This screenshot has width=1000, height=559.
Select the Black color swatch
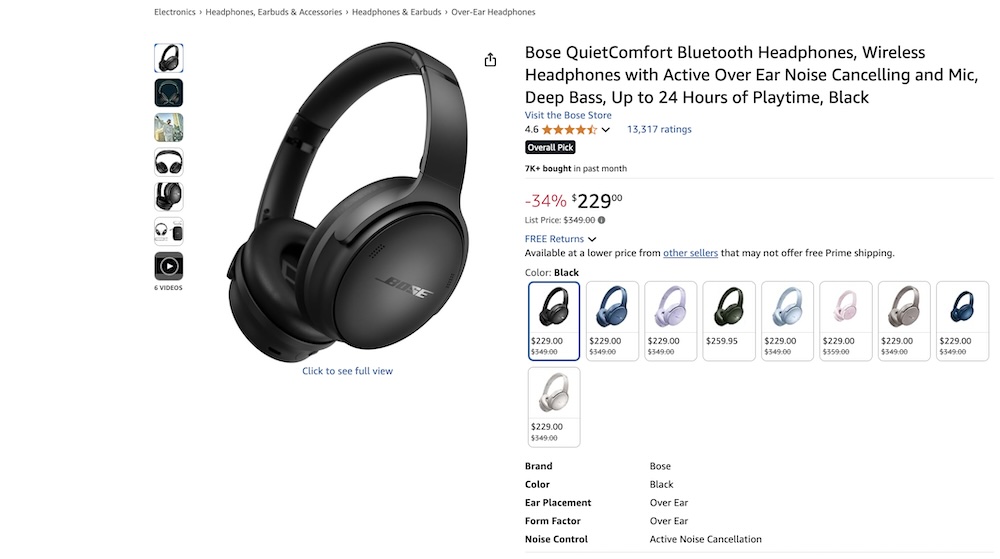click(554, 321)
